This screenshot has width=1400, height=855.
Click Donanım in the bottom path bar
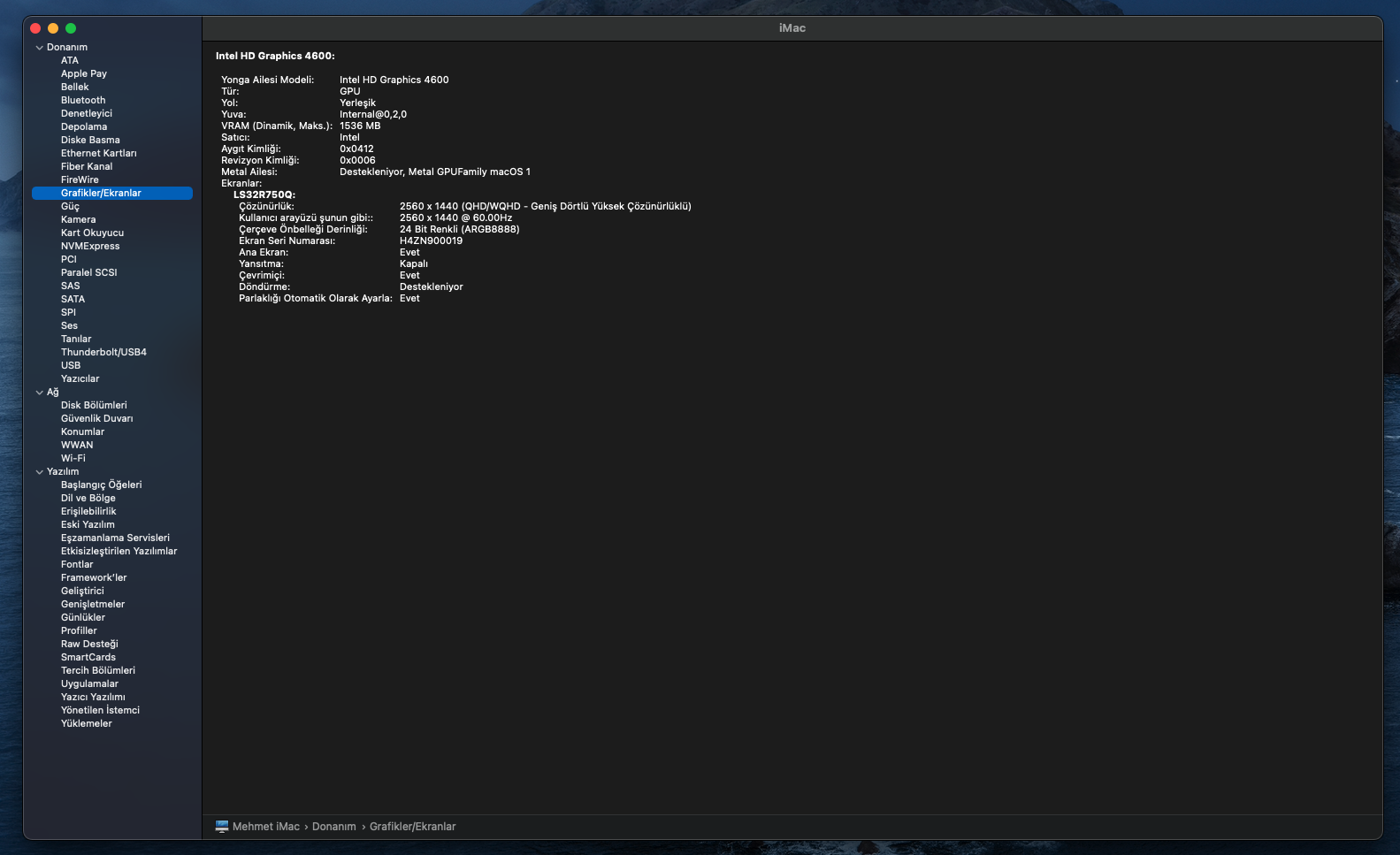point(333,827)
